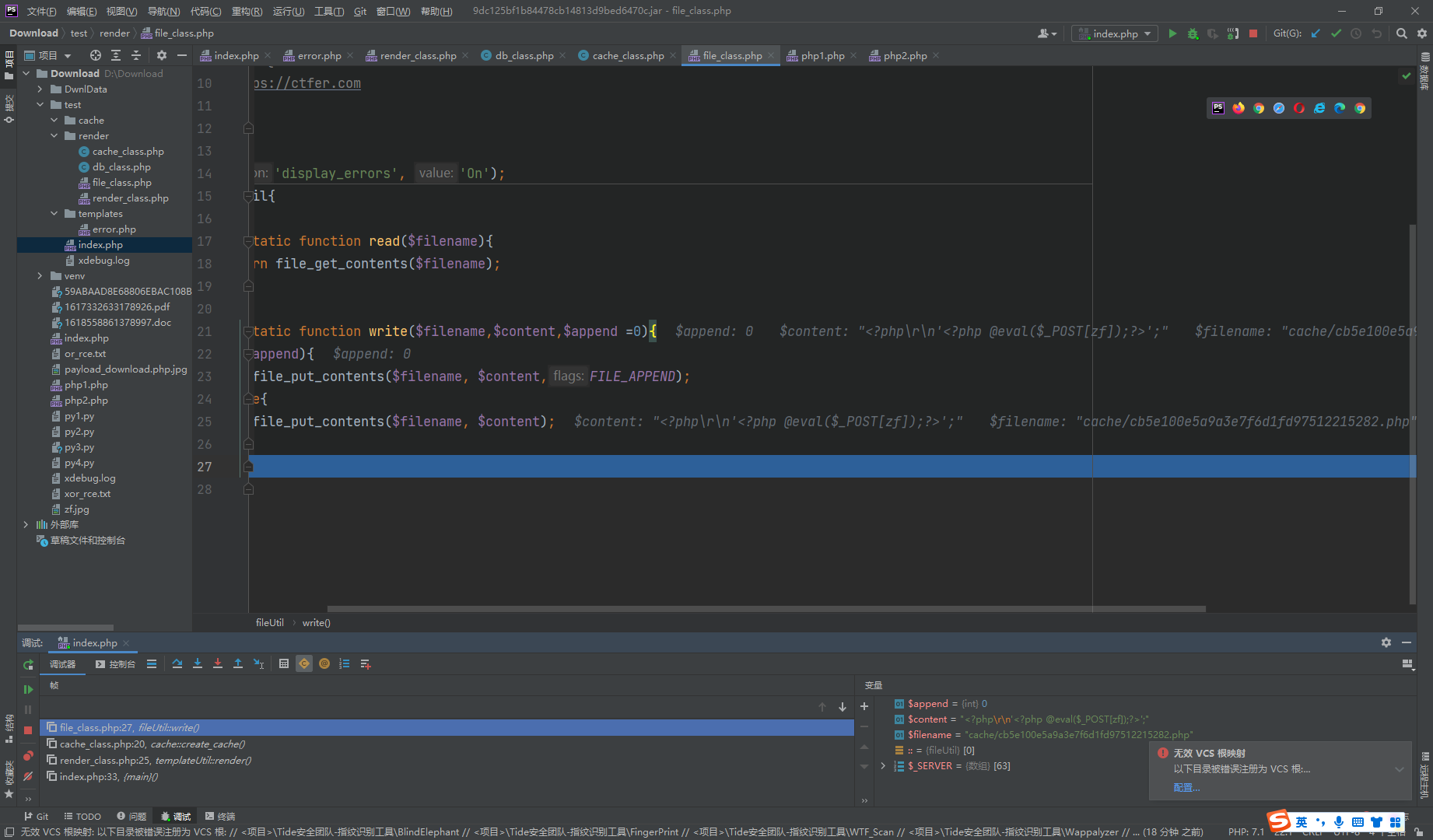
Task: Update project with the blue Git arrow
Action: tap(1316, 33)
